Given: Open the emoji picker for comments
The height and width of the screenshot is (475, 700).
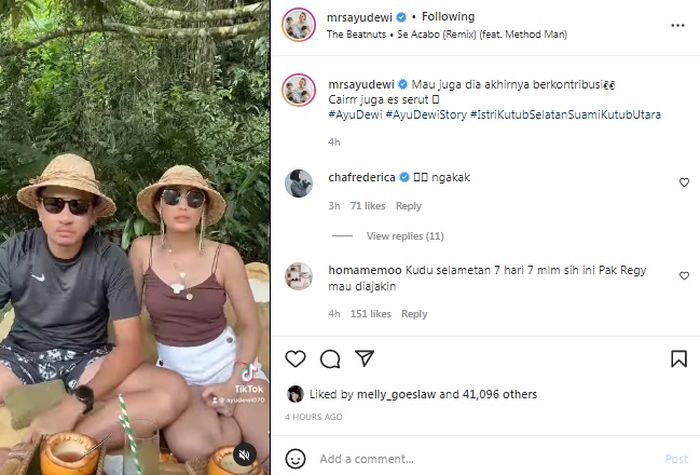Looking at the screenshot, I should pyautogui.click(x=296, y=458).
